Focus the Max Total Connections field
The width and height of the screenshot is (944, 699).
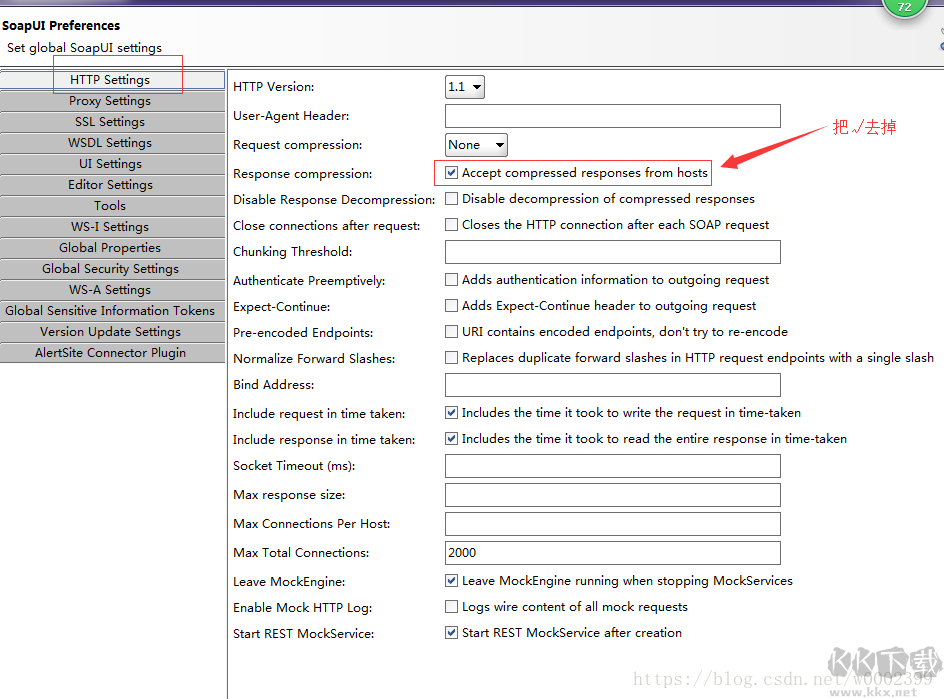(x=612, y=553)
